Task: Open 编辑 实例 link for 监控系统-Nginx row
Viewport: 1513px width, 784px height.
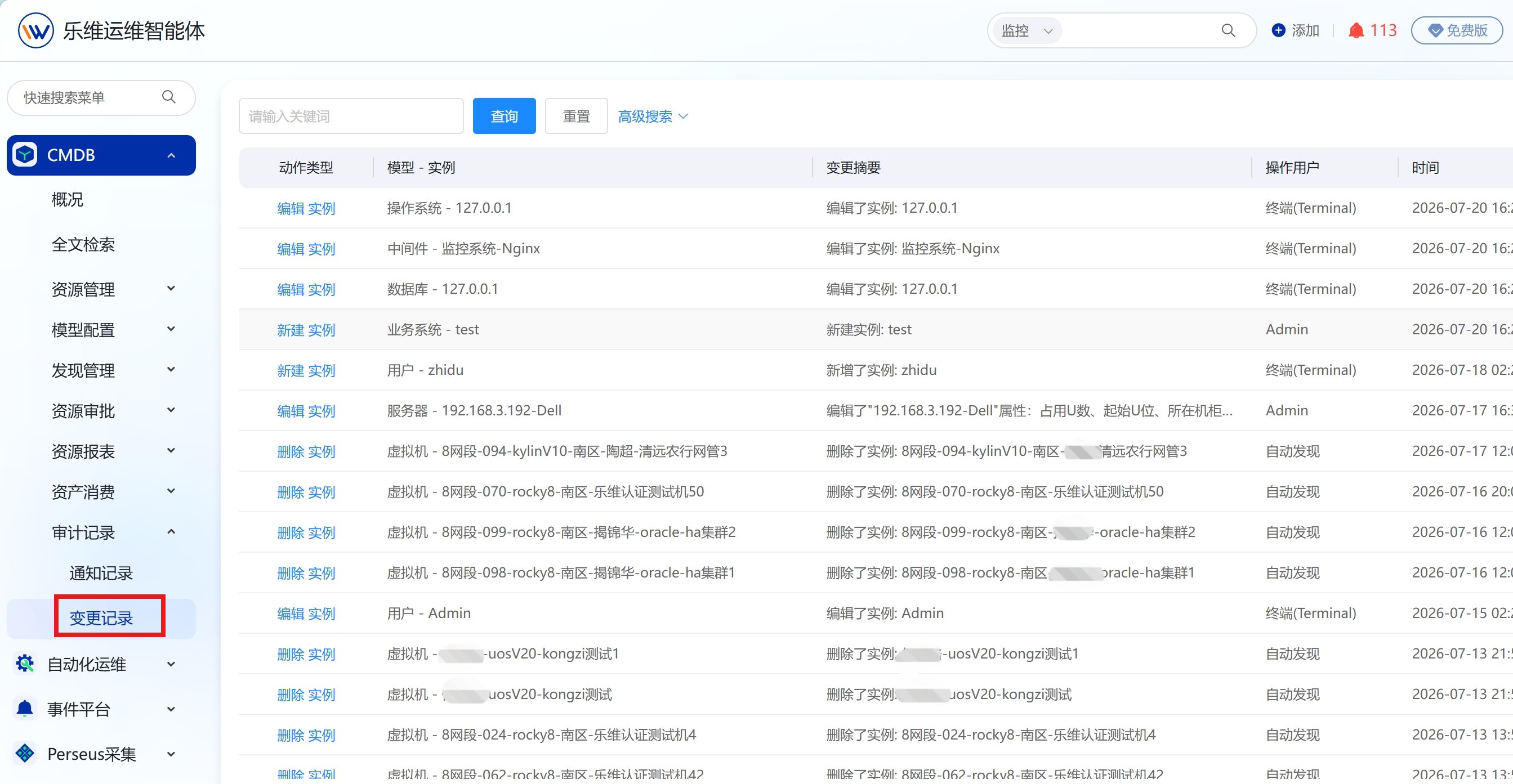Action: [306, 249]
